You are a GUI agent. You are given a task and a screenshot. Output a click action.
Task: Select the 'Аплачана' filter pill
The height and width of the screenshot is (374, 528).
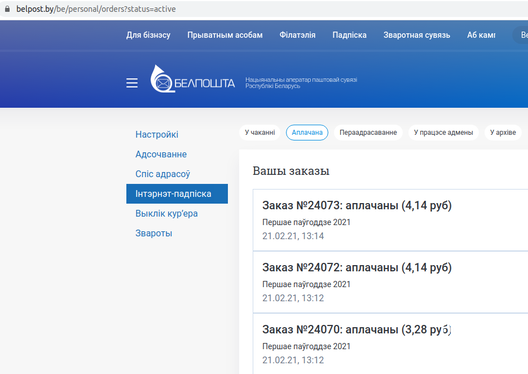tap(307, 133)
